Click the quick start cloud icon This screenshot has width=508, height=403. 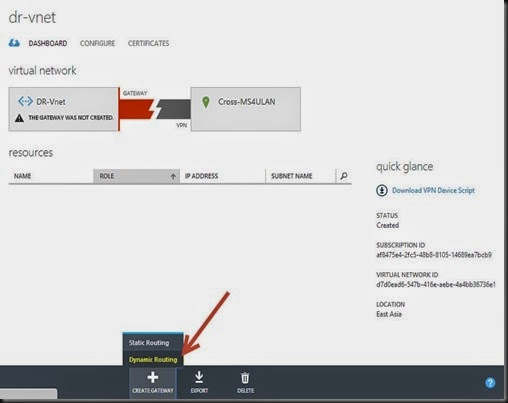(14, 43)
